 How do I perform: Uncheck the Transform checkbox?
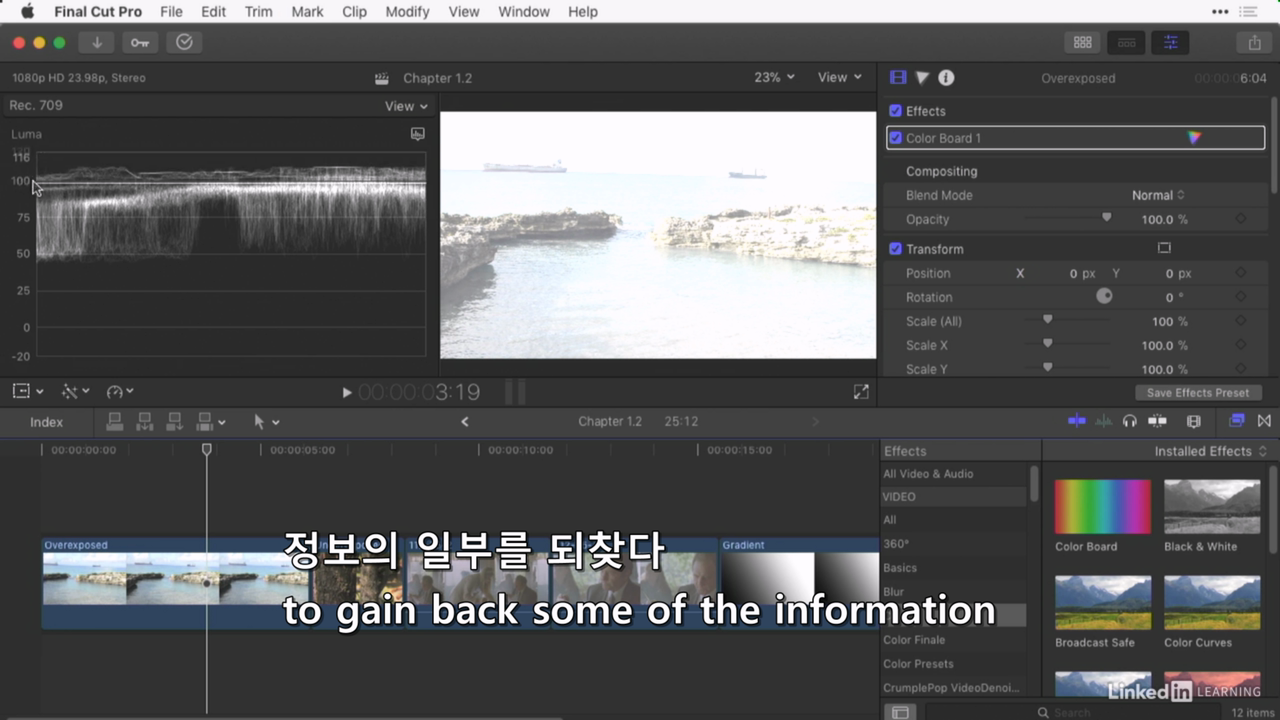pyautogui.click(x=895, y=249)
